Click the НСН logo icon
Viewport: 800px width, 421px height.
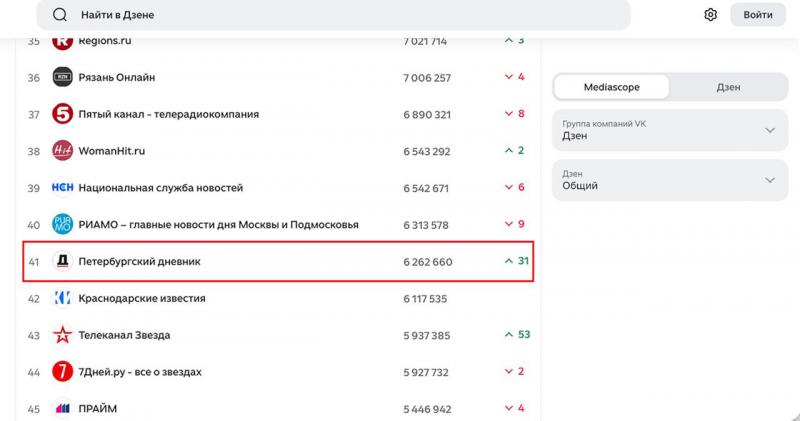point(62,188)
